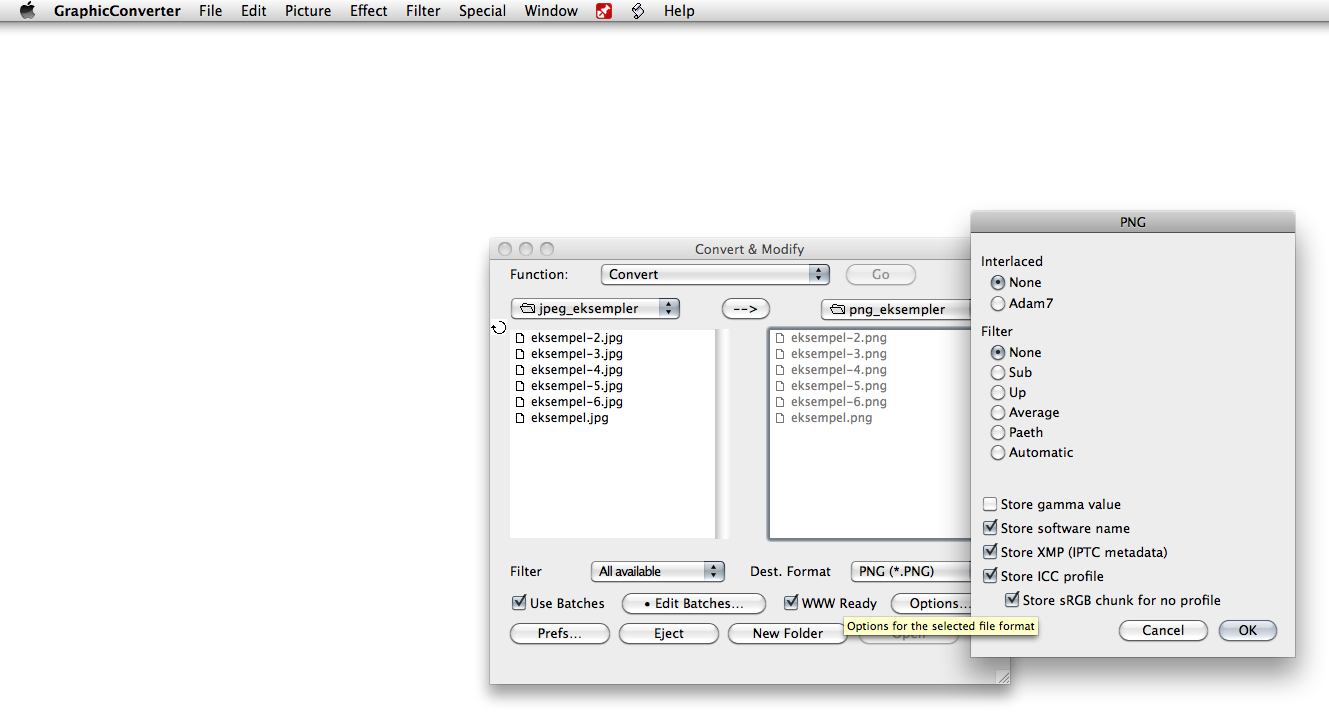Click the Options... button
This screenshot has height=726, width=1329.
[x=931, y=604]
